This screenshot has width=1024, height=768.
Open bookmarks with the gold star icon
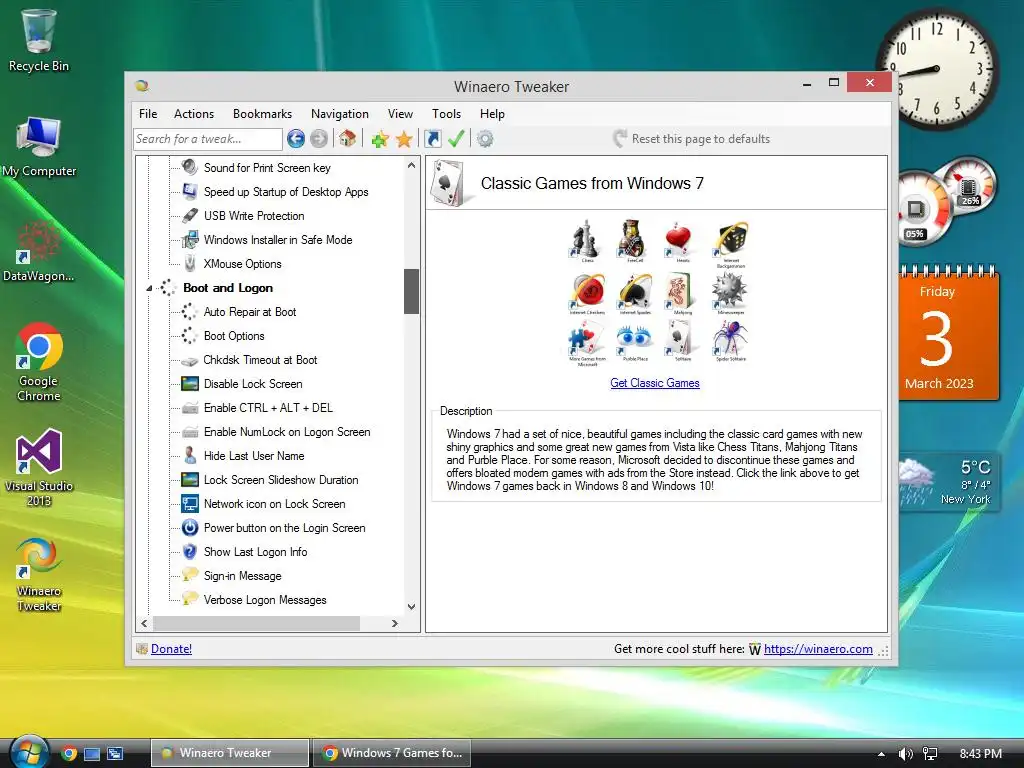404,138
